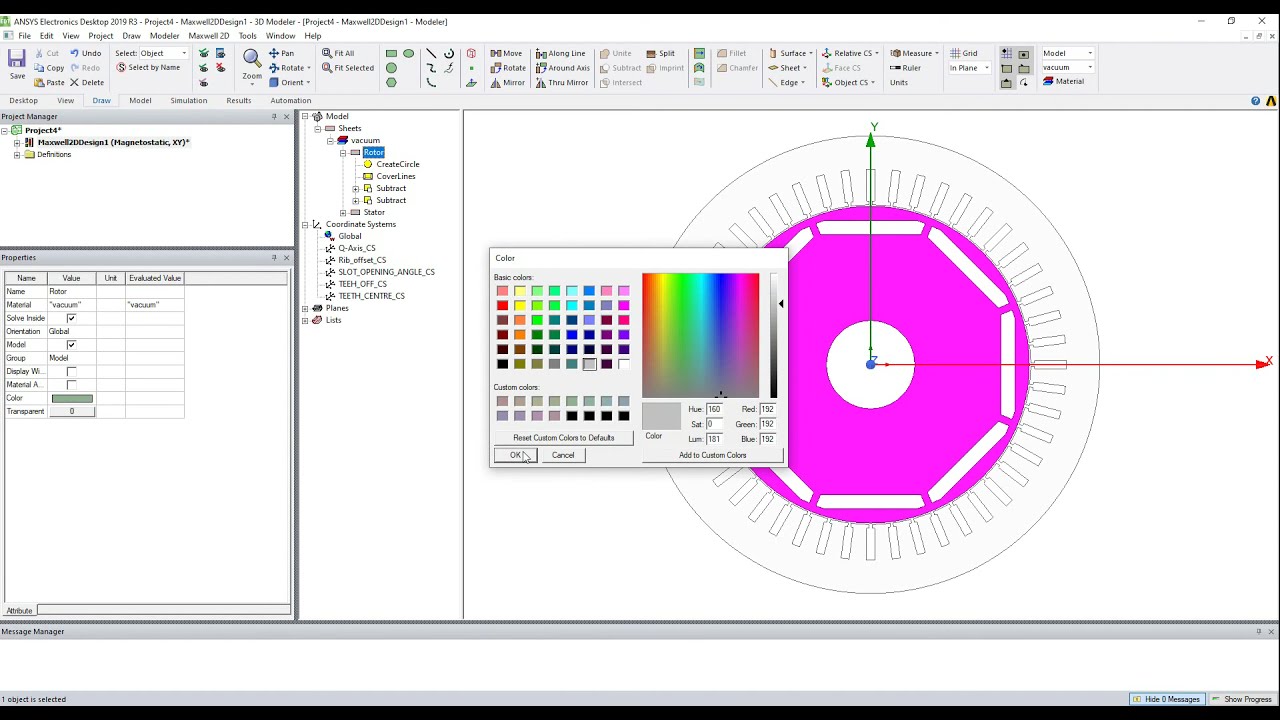
Task: Click the Mirror tool icon
Action: pyautogui.click(x=495, y=82)
